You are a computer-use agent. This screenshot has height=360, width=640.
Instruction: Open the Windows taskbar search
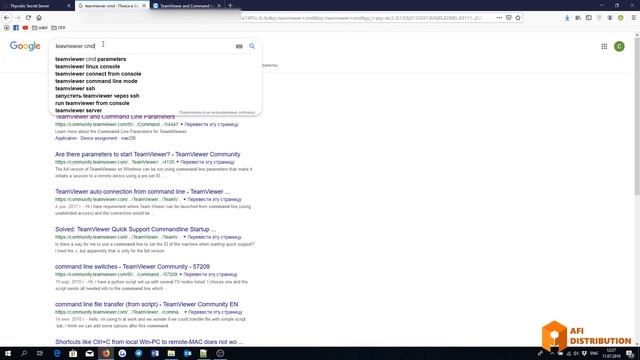pos(24,353)
